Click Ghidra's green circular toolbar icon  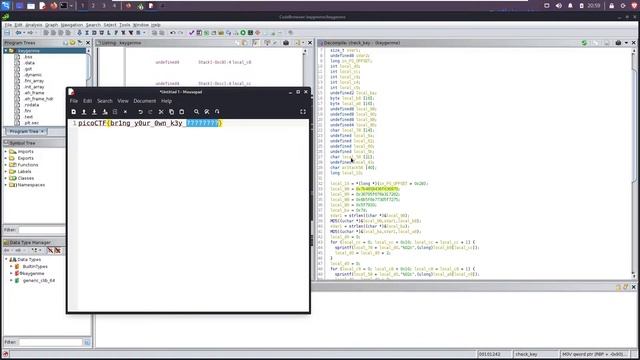click(243, 33)
